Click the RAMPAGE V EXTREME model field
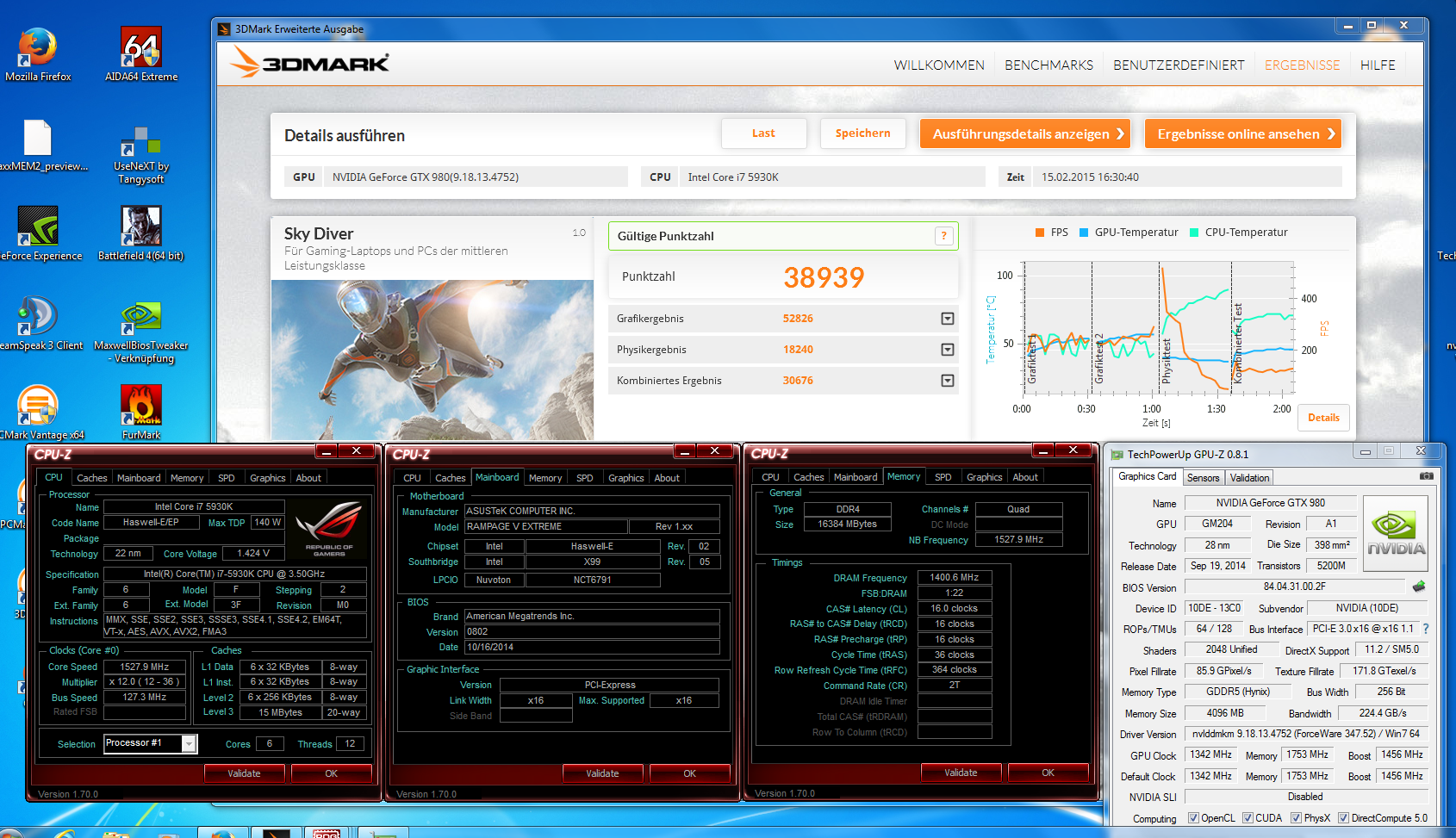1456x838 pixels. 546,526
